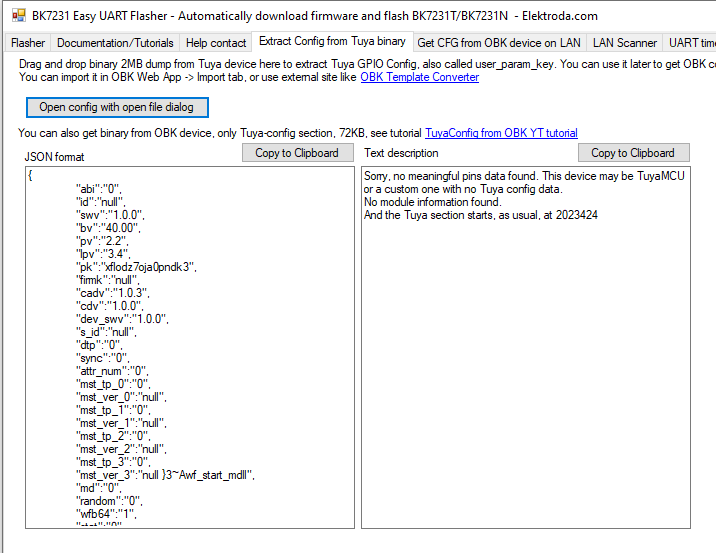716x553 pixels.
Task: Click the "Sorry, no meaningful pins data found" text
Action: tap(451, 176)
